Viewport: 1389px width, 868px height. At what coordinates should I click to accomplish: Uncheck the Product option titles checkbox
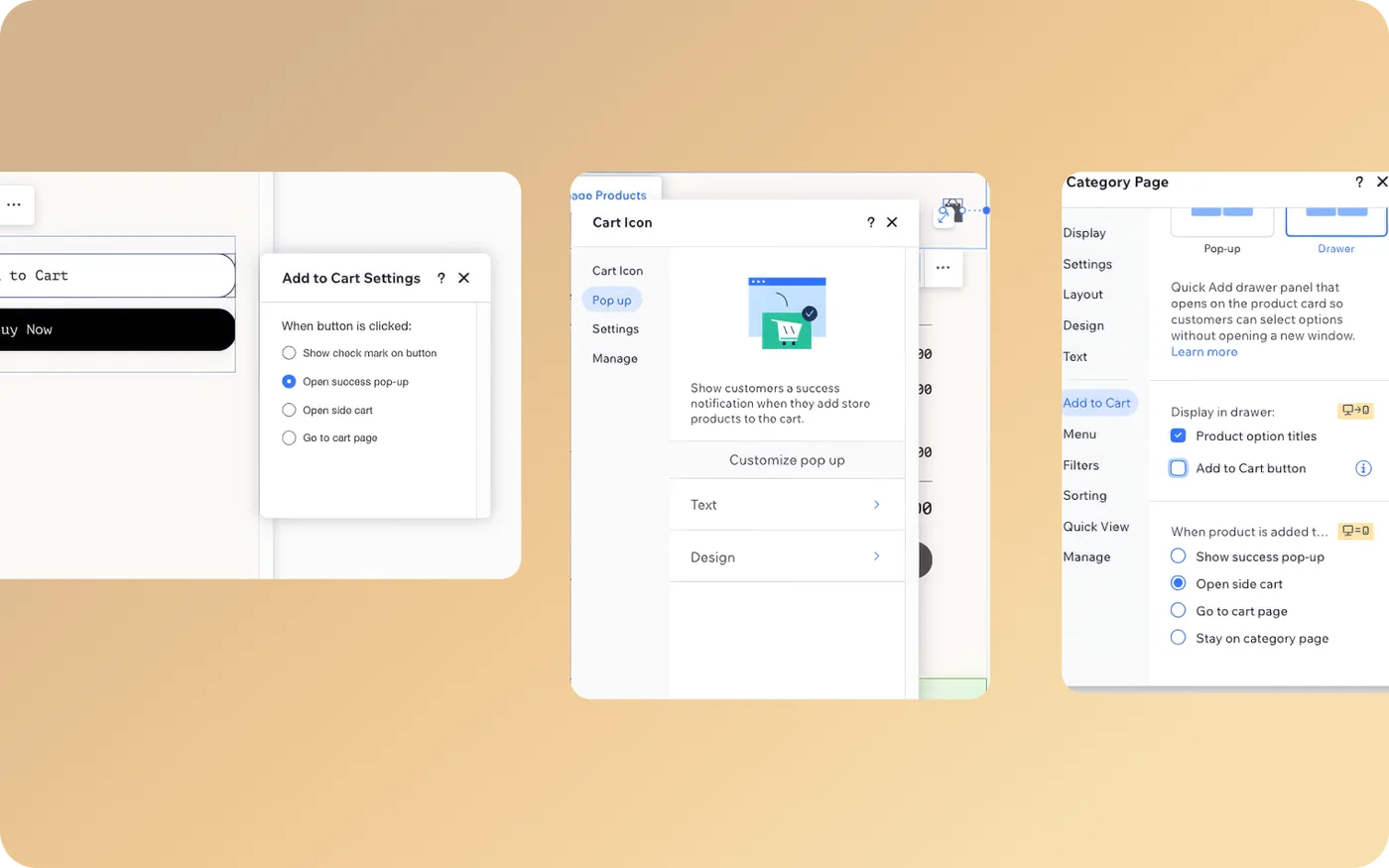coord(1178,436)
